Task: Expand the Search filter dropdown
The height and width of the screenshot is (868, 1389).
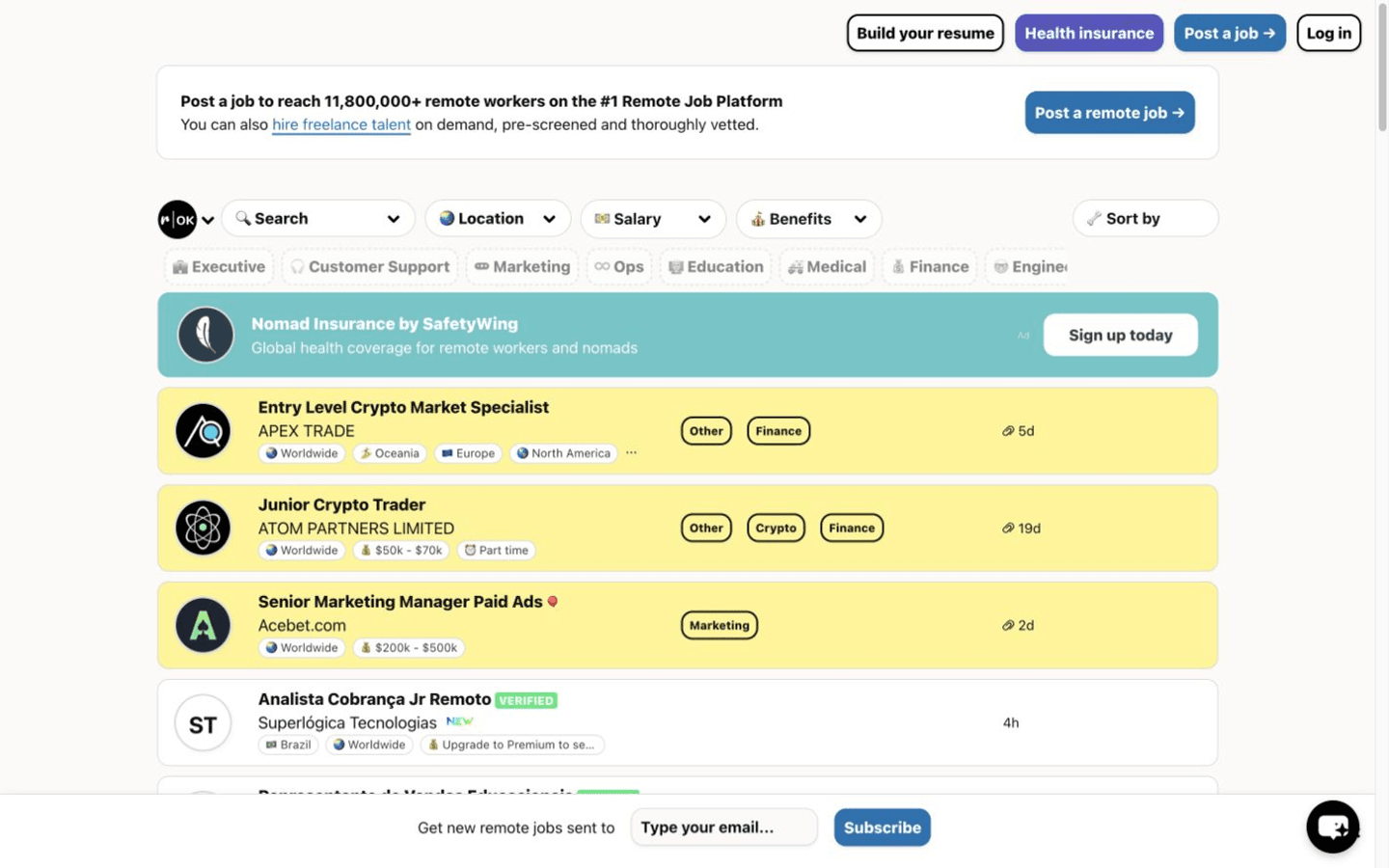Action: click(x=318, y=219)
